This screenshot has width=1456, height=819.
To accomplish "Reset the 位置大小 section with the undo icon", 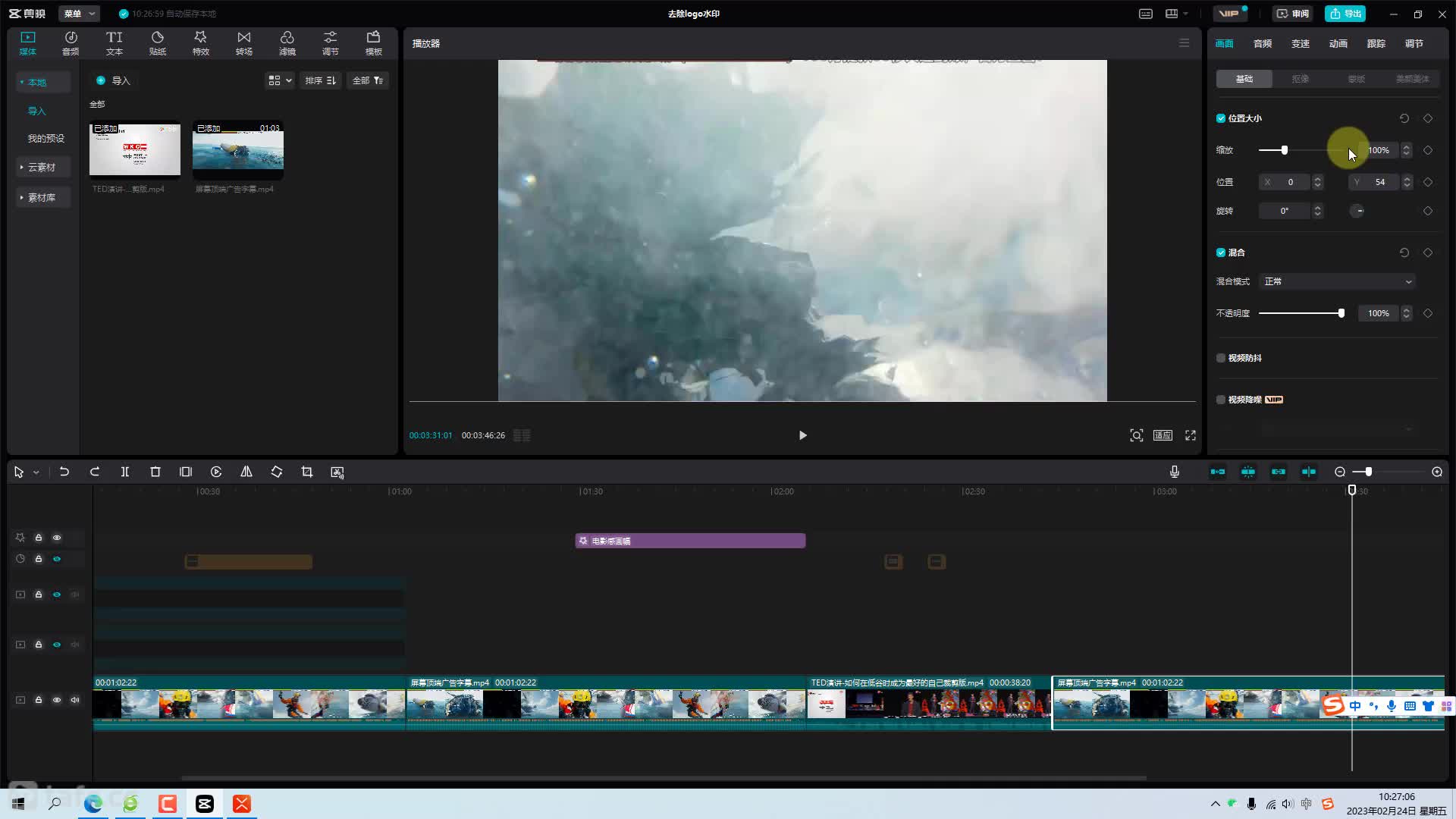I will pos(1404,118).
